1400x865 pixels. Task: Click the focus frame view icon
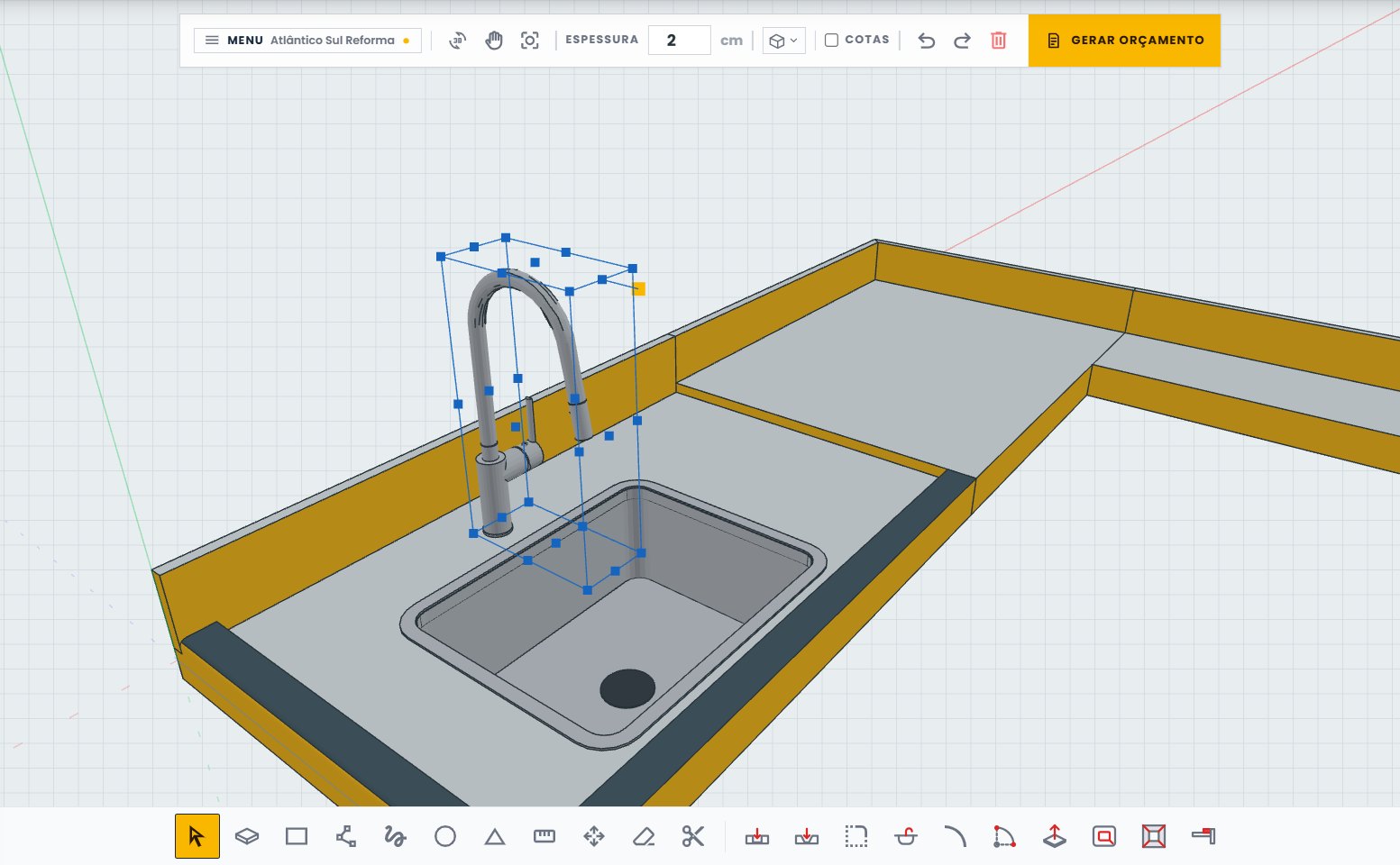pyautogui.click(x=530, y=41)
